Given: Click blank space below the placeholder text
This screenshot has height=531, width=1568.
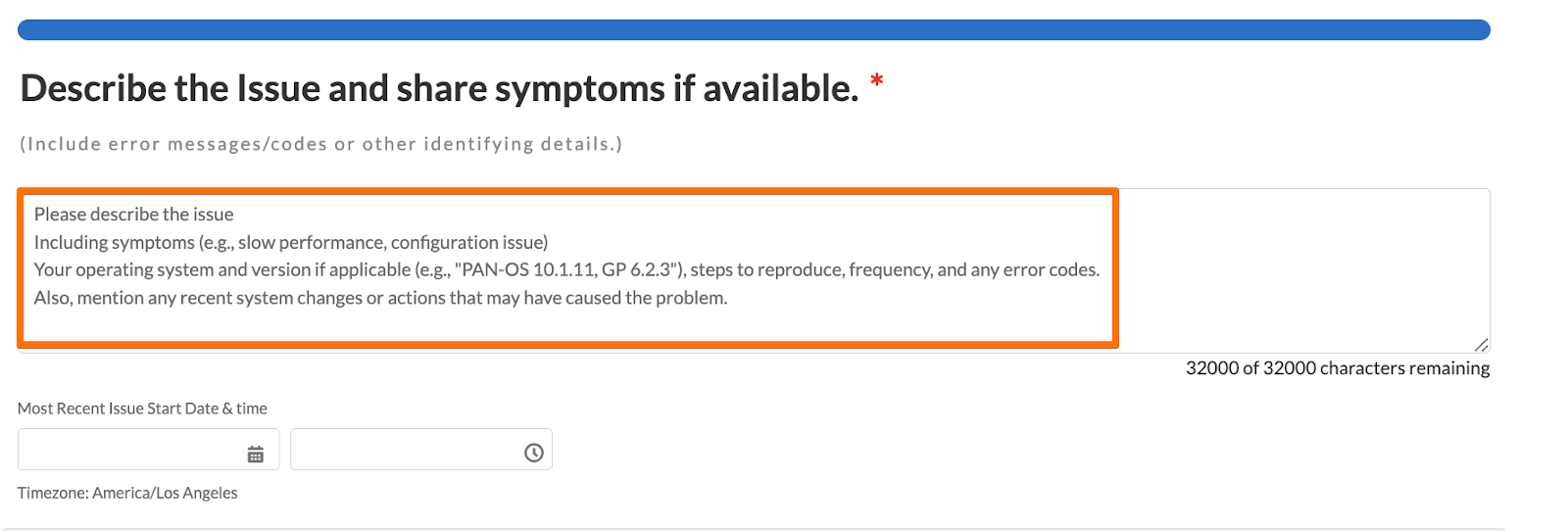Looking at the screenshot, I should [x=566, y=325].
